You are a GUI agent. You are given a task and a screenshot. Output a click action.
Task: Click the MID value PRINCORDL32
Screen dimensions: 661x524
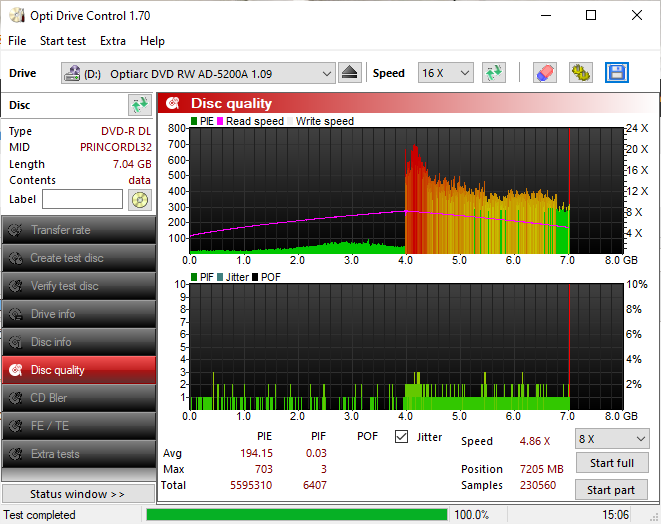(116, 147)
